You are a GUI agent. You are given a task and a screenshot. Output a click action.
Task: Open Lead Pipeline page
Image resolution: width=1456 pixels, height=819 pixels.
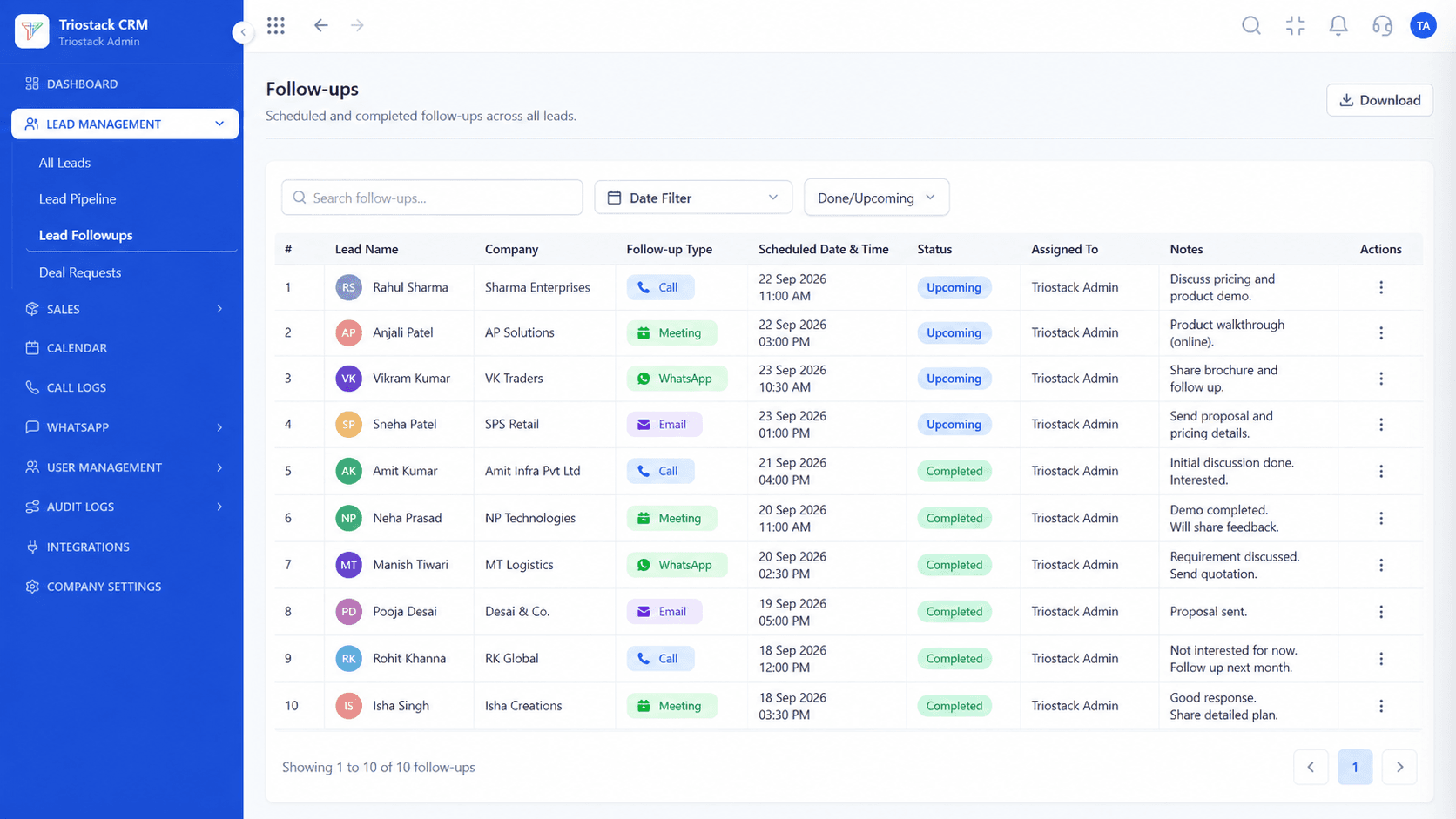coord(78,198)
